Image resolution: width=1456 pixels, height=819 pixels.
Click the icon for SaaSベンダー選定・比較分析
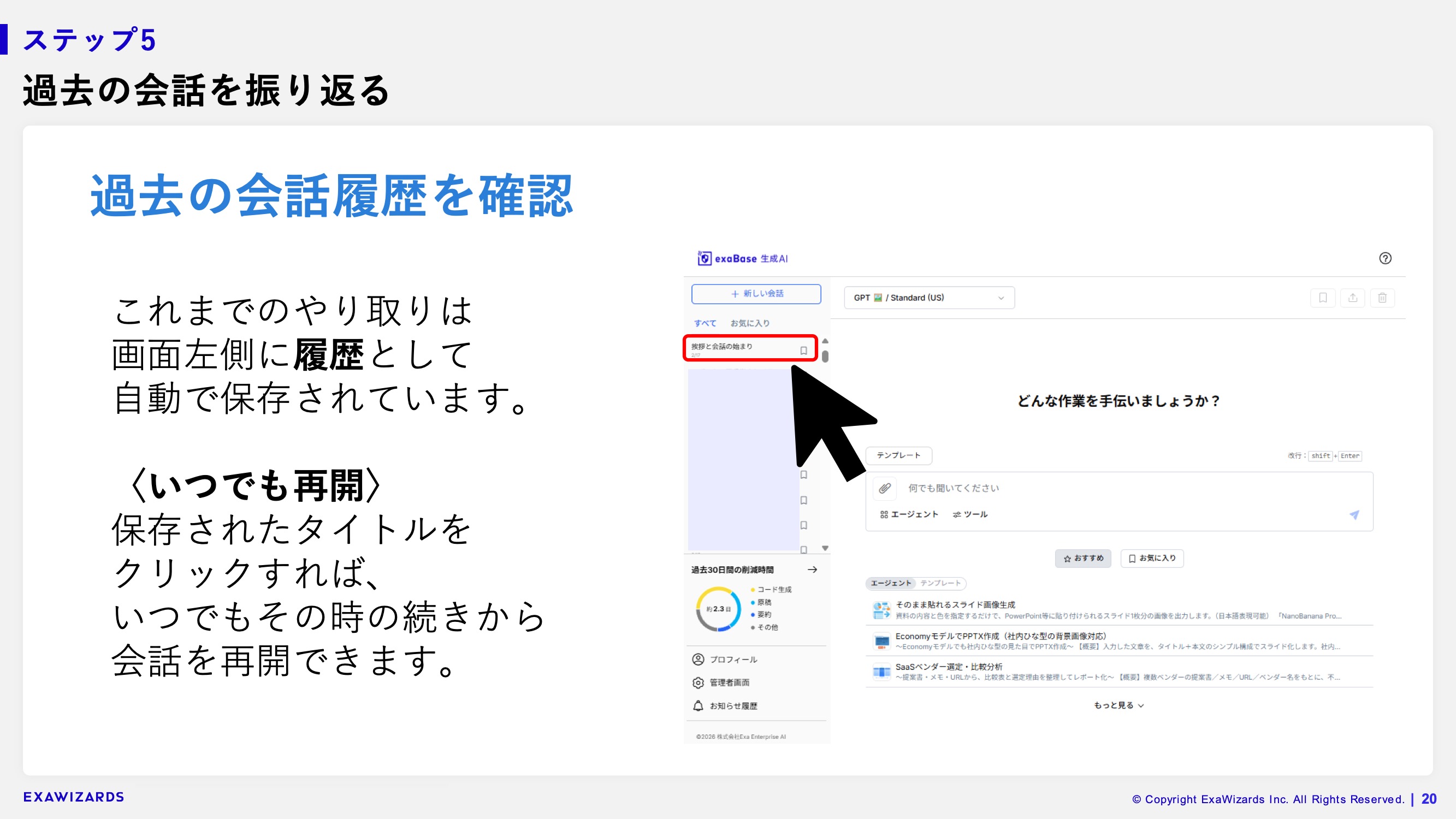[881, 672]
